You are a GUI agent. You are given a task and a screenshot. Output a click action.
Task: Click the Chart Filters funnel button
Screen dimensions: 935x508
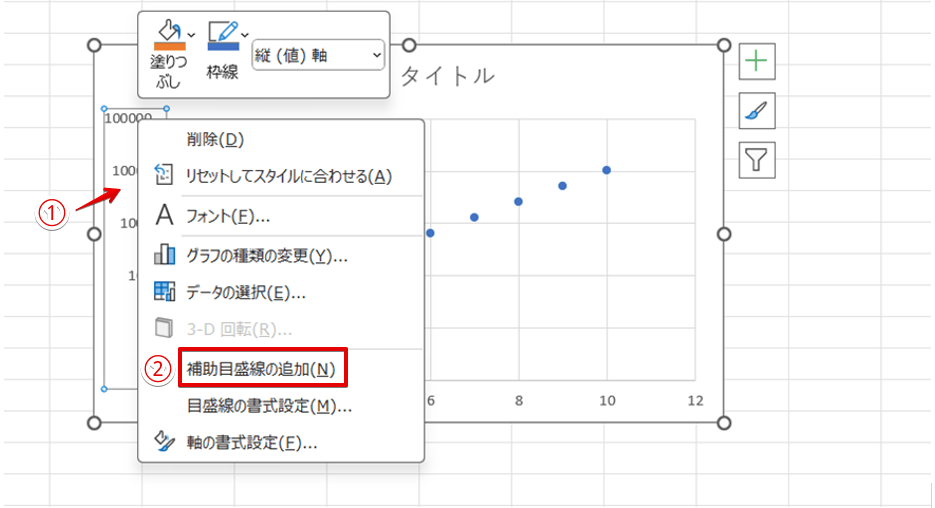(757, 160)
